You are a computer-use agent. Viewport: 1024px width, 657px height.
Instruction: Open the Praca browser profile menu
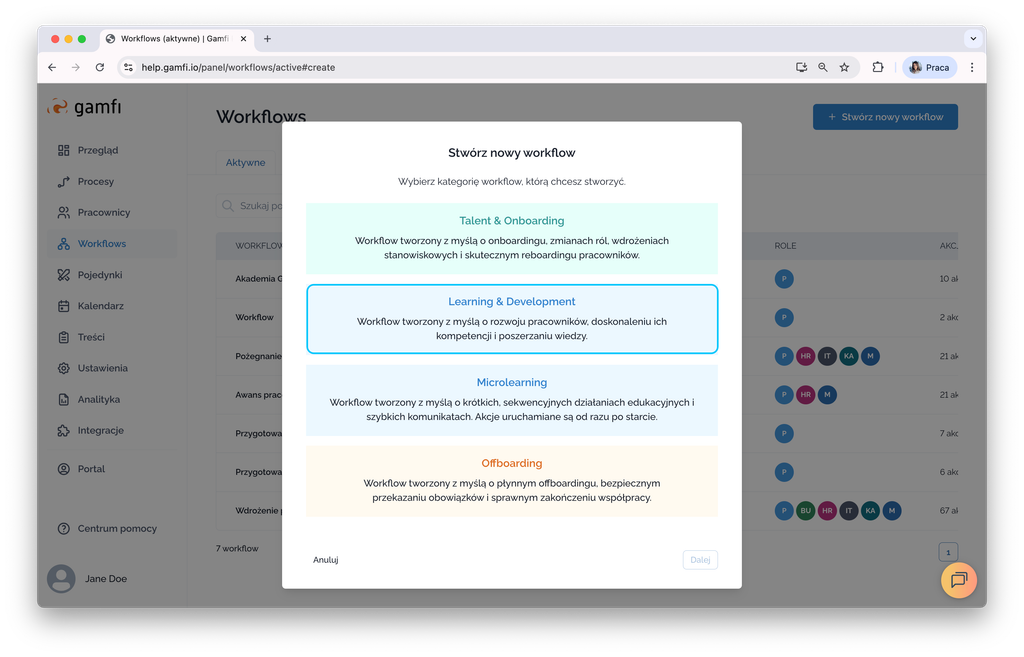click(x=929, y=67)
